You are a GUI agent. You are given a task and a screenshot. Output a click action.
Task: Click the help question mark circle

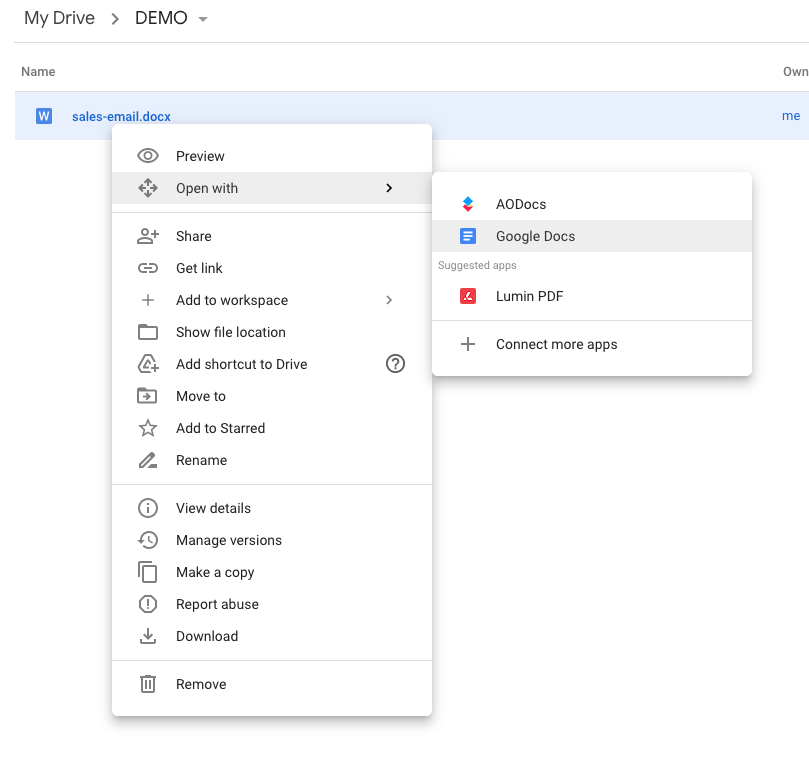tap(395, 364)
